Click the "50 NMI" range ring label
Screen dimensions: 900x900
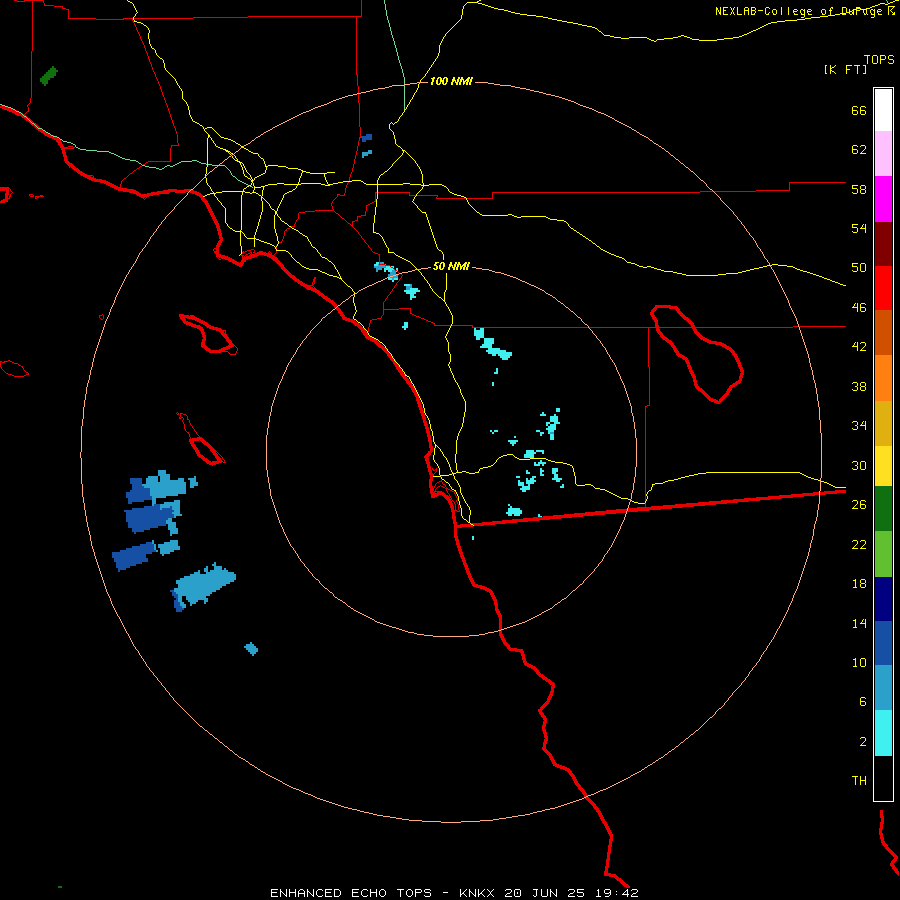pyautogui.click(x=451, y=266)
